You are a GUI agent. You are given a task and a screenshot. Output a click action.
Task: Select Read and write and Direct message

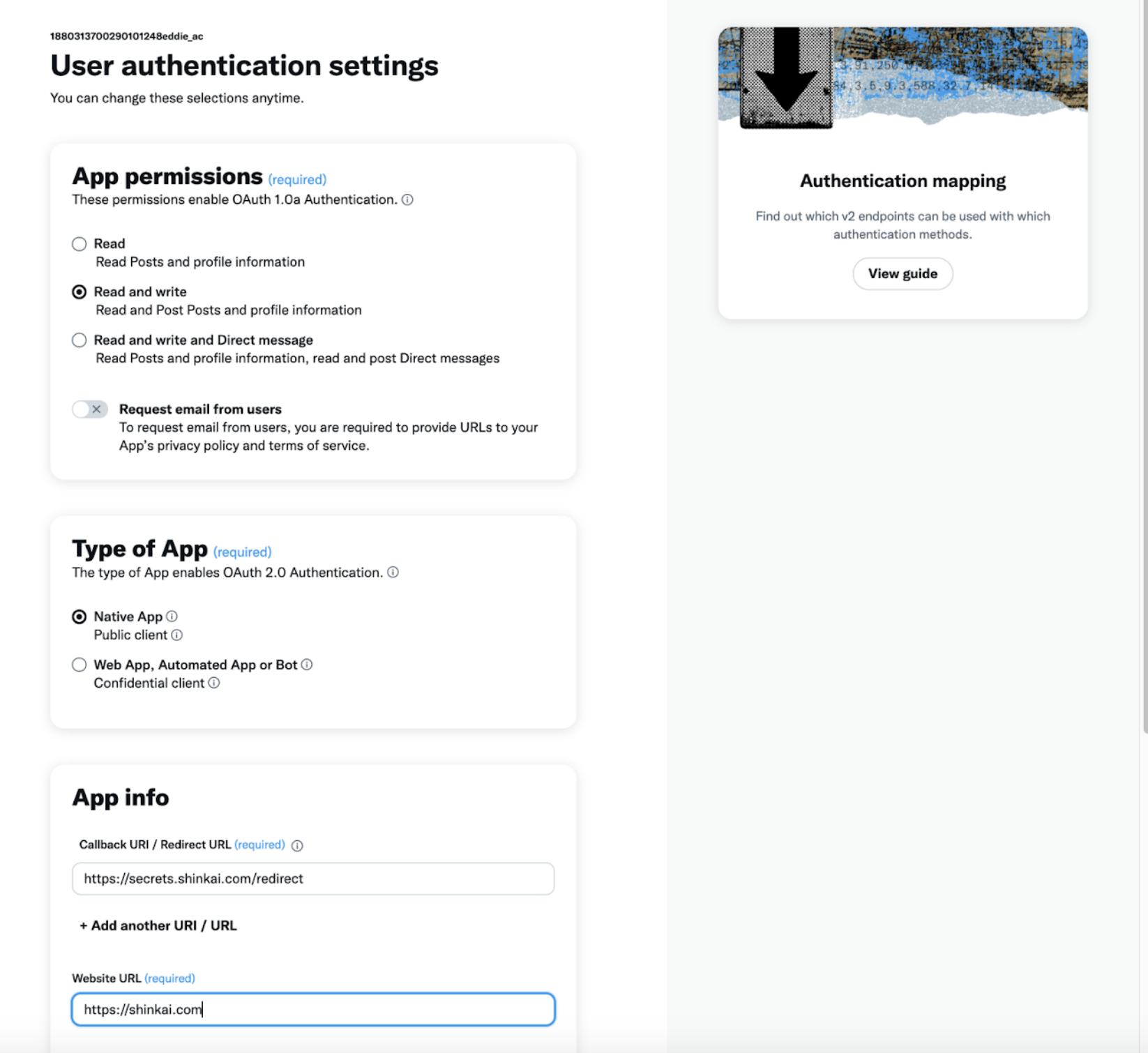[x=79, y=340]
